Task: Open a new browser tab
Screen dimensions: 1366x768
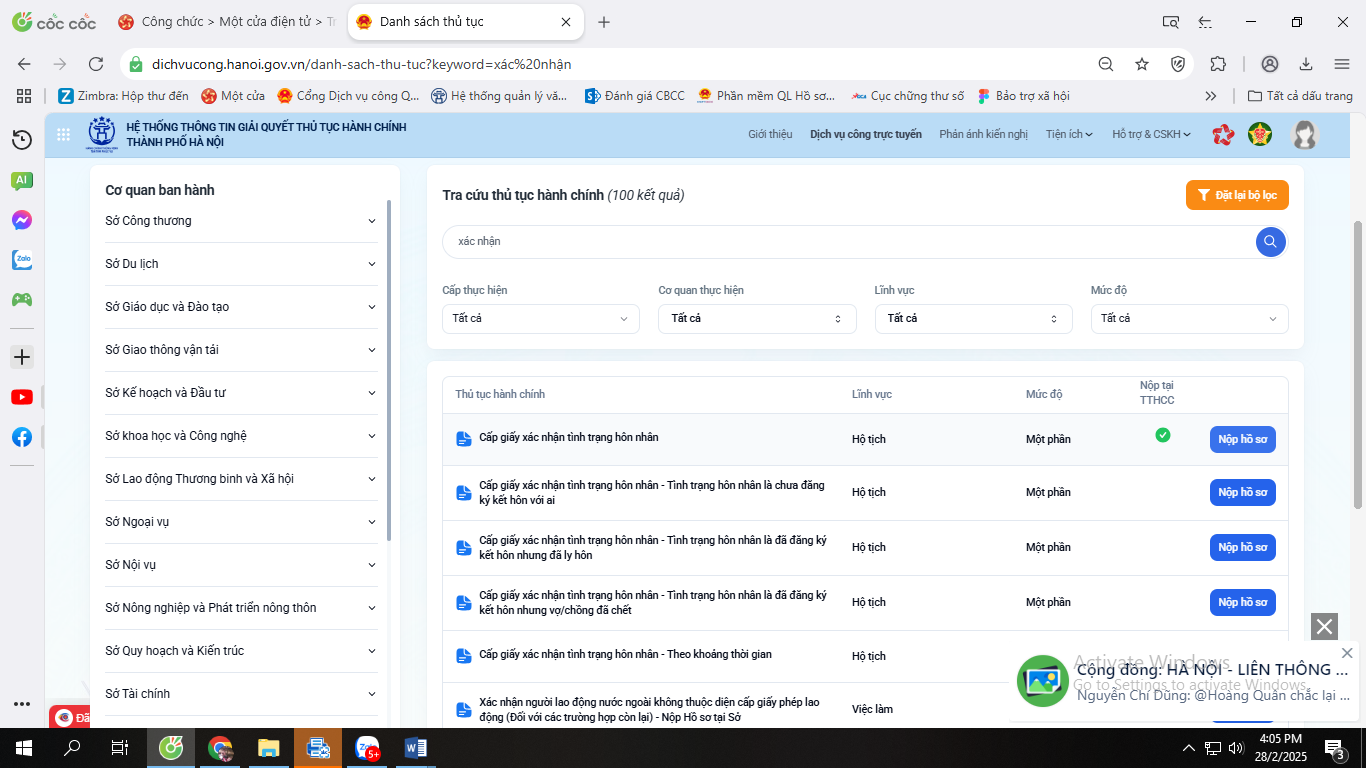Action: 604,22
